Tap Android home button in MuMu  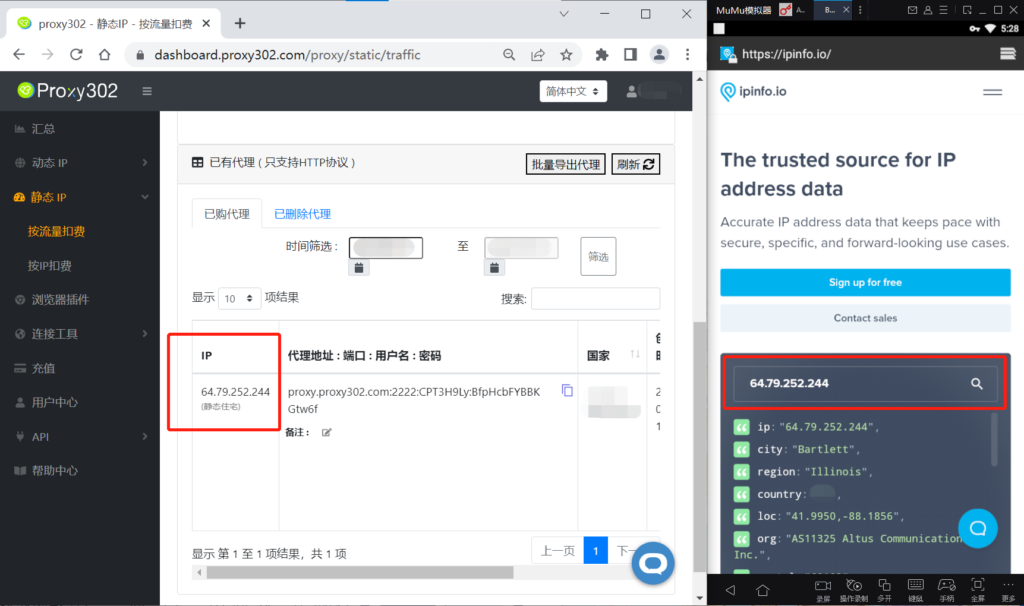tap(762, 590)
